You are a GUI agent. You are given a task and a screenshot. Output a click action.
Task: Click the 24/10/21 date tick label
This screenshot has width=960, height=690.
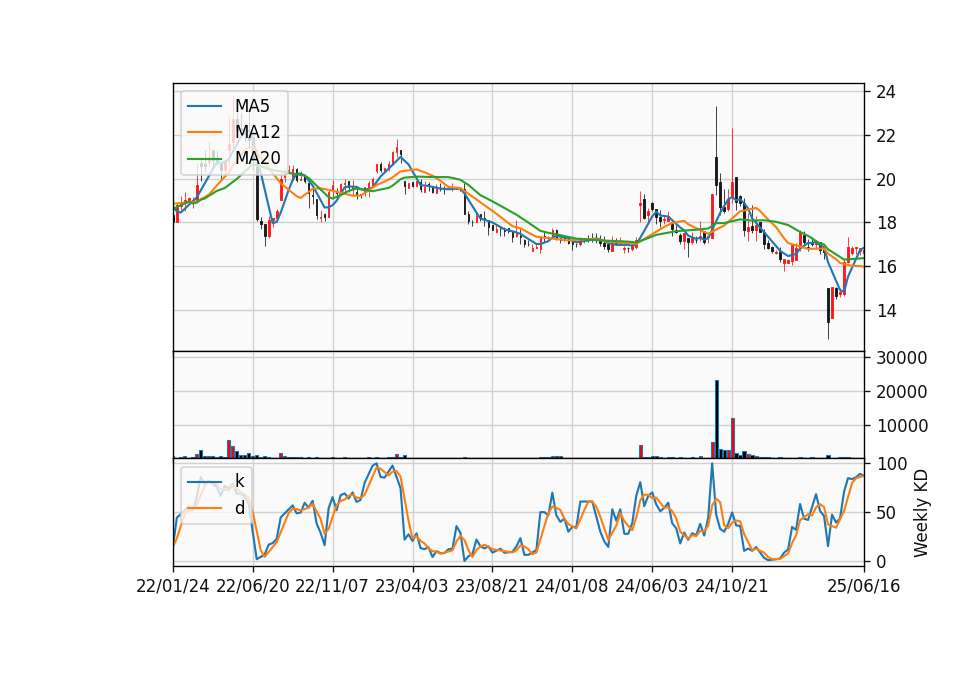732,586
